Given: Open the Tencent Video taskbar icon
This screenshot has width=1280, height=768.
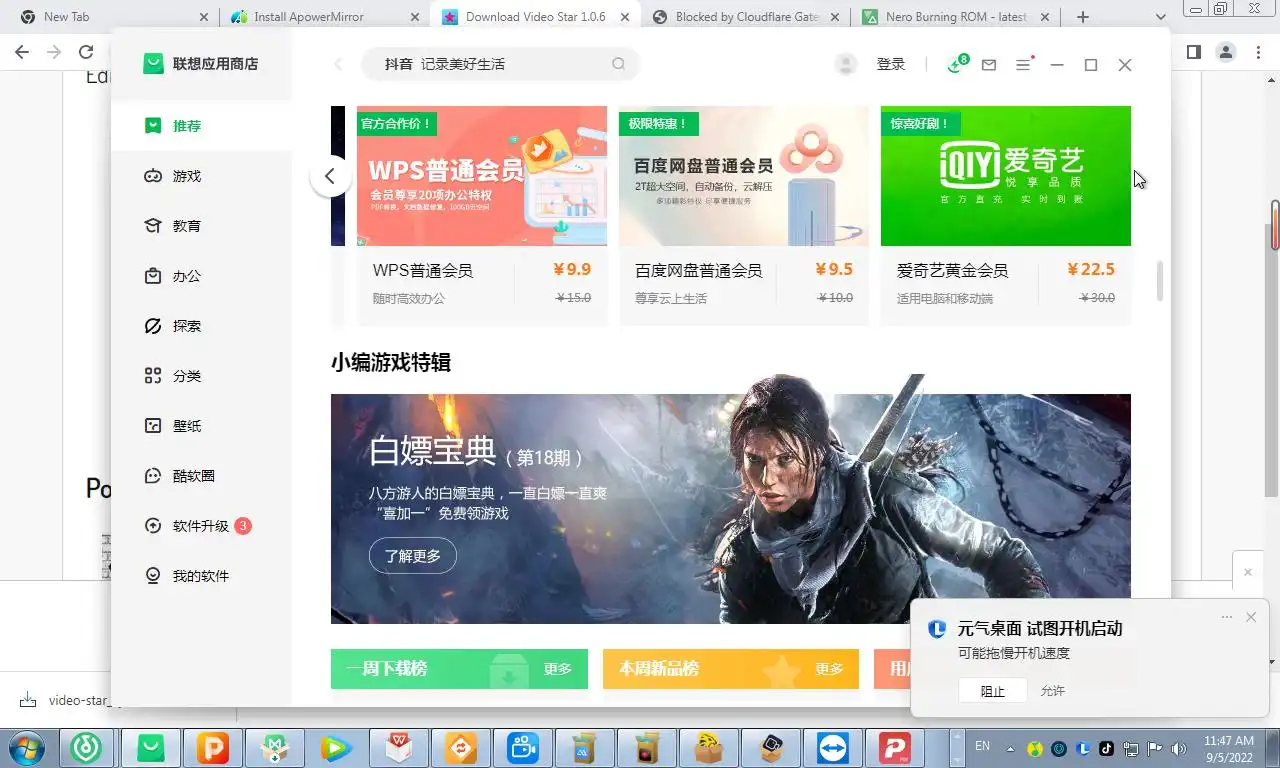Looking at the screenshot, I should pos(337,748).
